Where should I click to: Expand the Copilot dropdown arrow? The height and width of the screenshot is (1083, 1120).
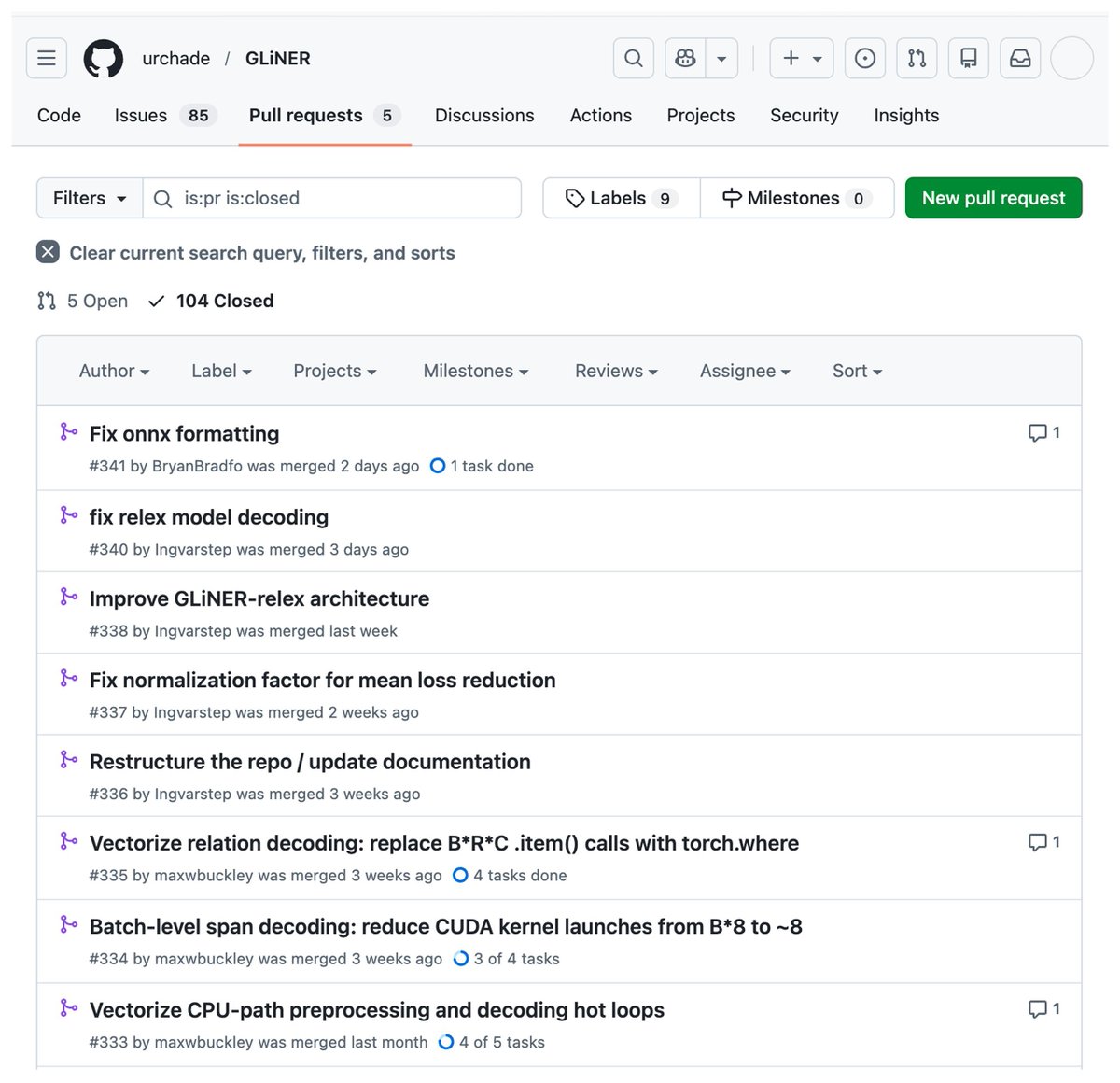(721, 58)
